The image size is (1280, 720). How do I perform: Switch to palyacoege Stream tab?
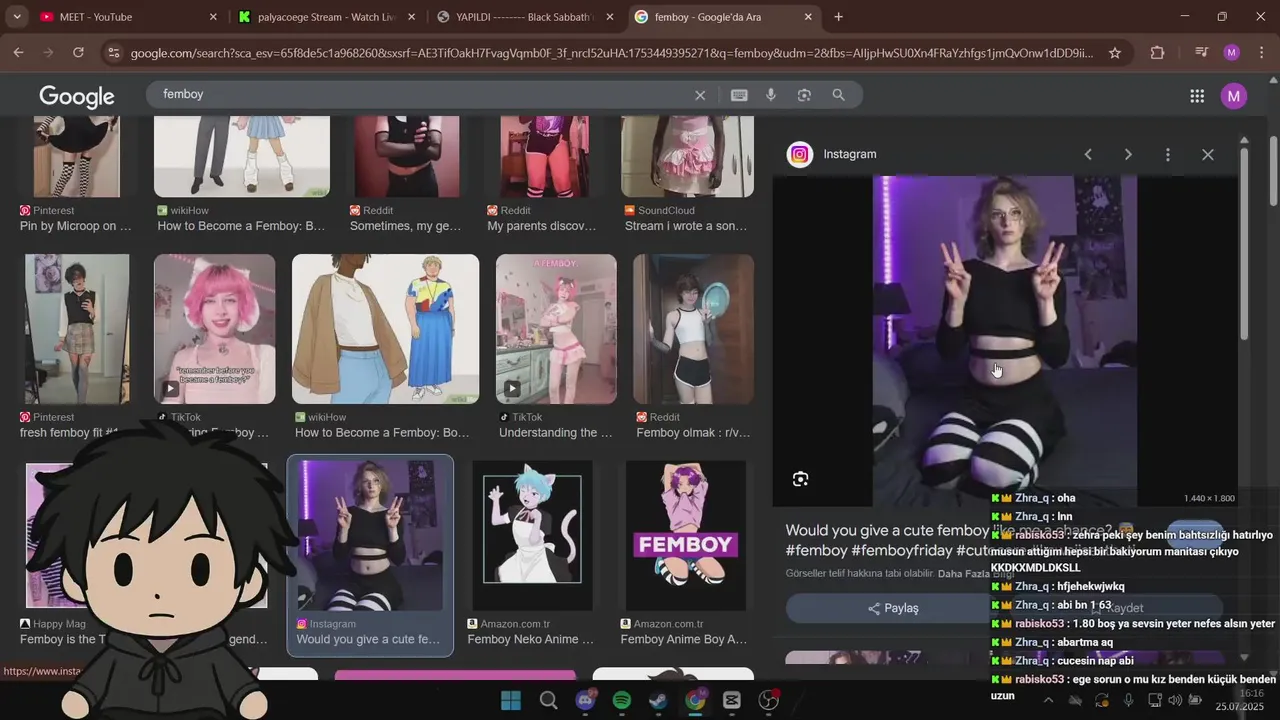(327, 17)
